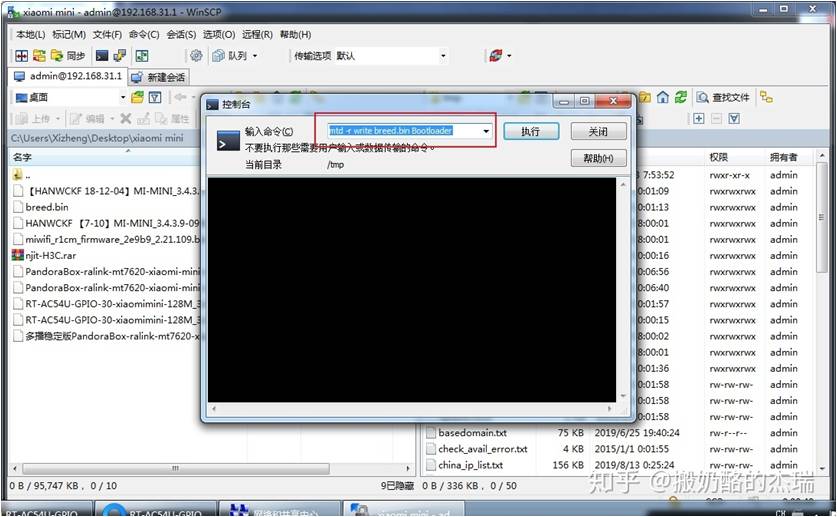Image resolution: width=837 pixels, height=517 pixels.
Task: Open the 帮助(H) menu
Action: click(x=295, y=35)
